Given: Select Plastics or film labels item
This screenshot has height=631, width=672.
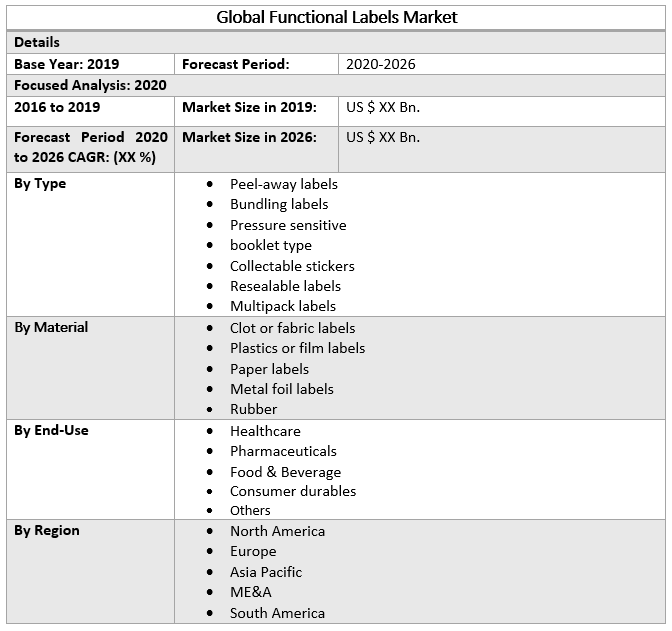Looking at the screenshot, I should [x=297, y=348].
